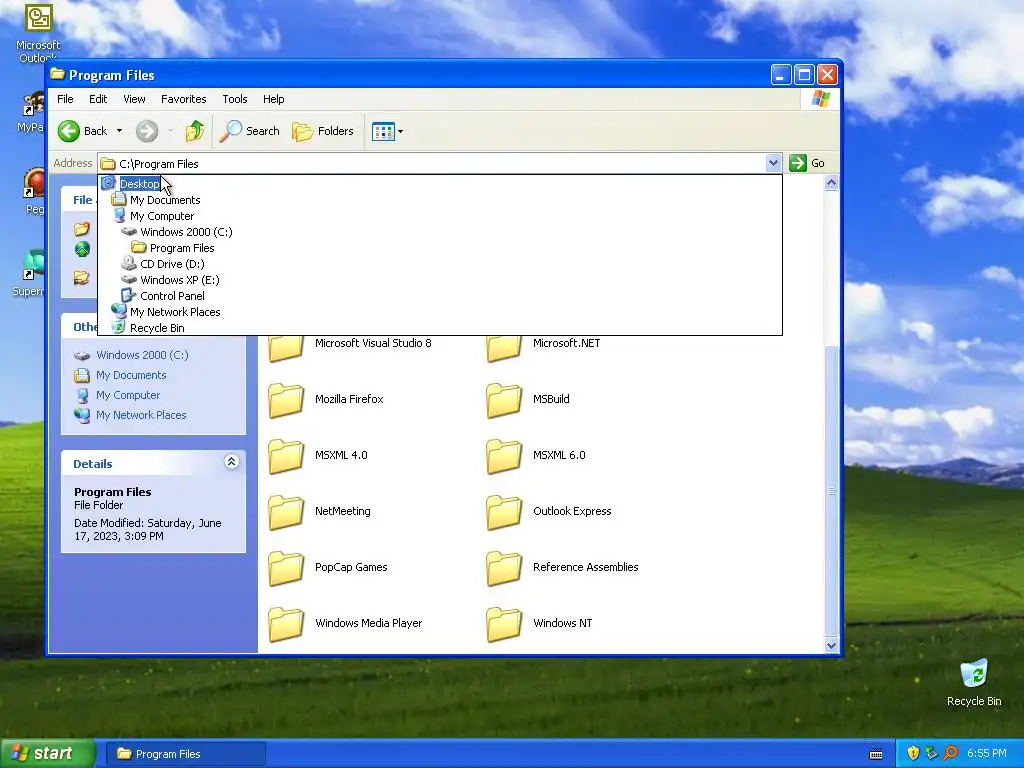Click the magnifier tray icon
Viewport: 1024px width, 768px height.
click(950, 754)
